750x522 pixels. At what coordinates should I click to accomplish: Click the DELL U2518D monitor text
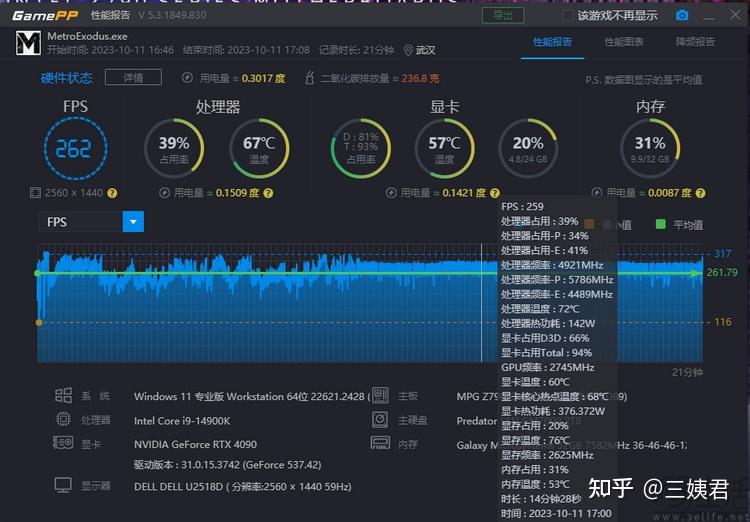point(243,487)
